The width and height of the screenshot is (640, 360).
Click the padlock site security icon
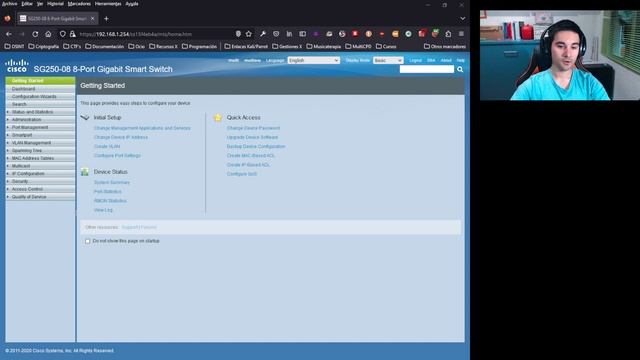[72, 34]
